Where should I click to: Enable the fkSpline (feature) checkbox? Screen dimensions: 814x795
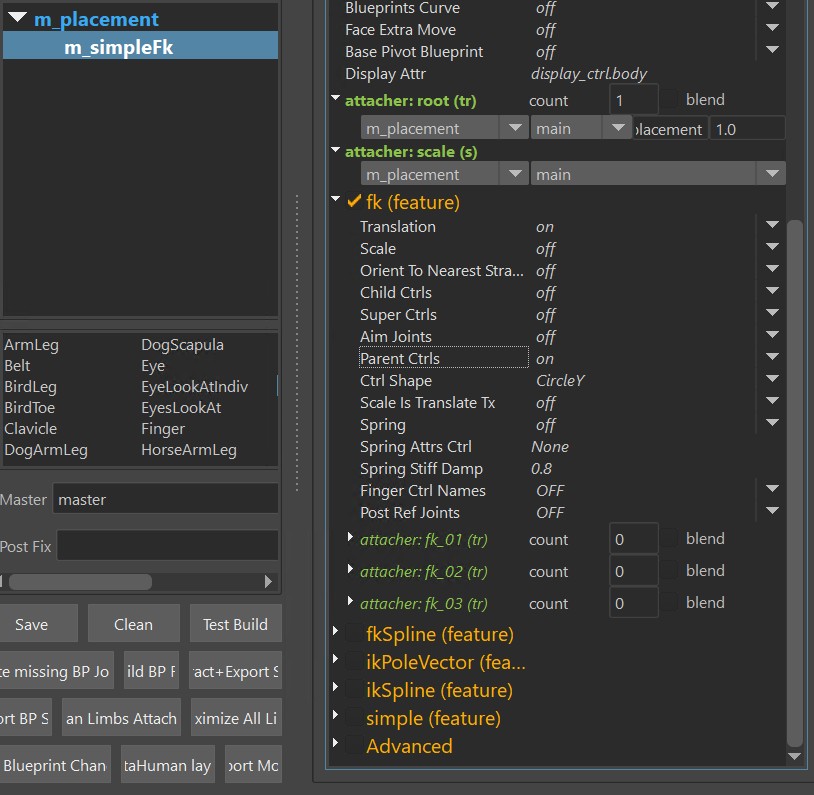[355, 633]
